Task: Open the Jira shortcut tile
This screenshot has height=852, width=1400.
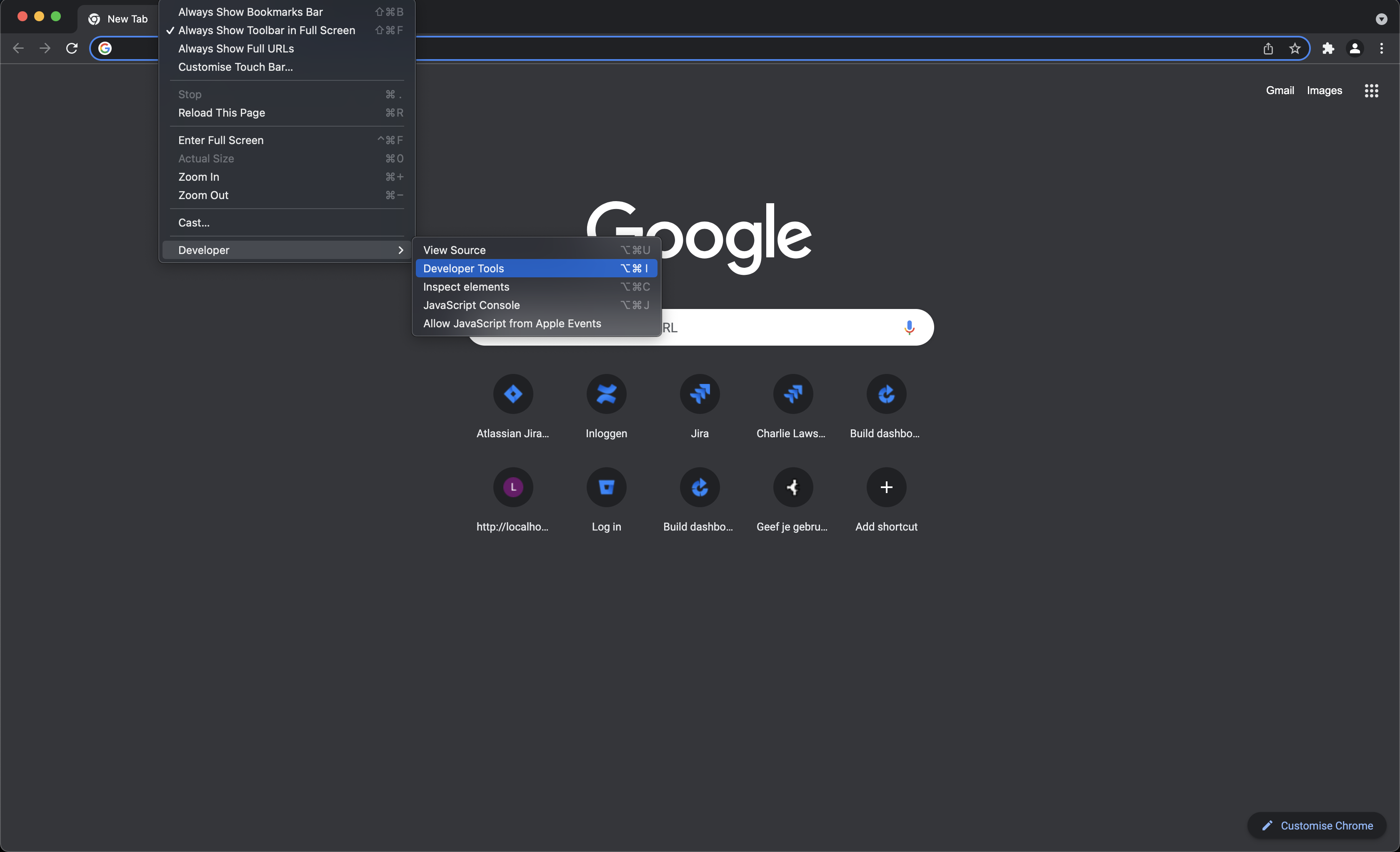Action: coord(700,406)
